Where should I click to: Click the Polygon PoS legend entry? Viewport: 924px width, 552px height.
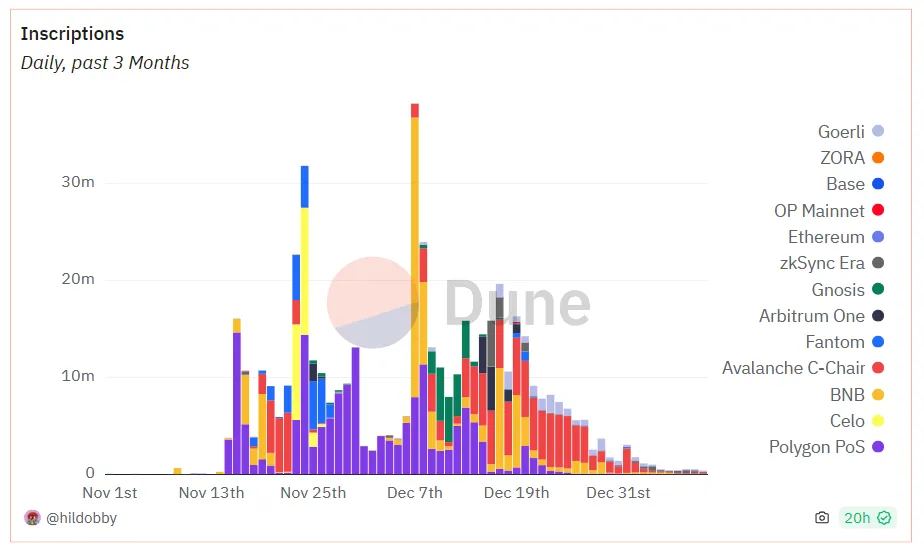point(826,447)
